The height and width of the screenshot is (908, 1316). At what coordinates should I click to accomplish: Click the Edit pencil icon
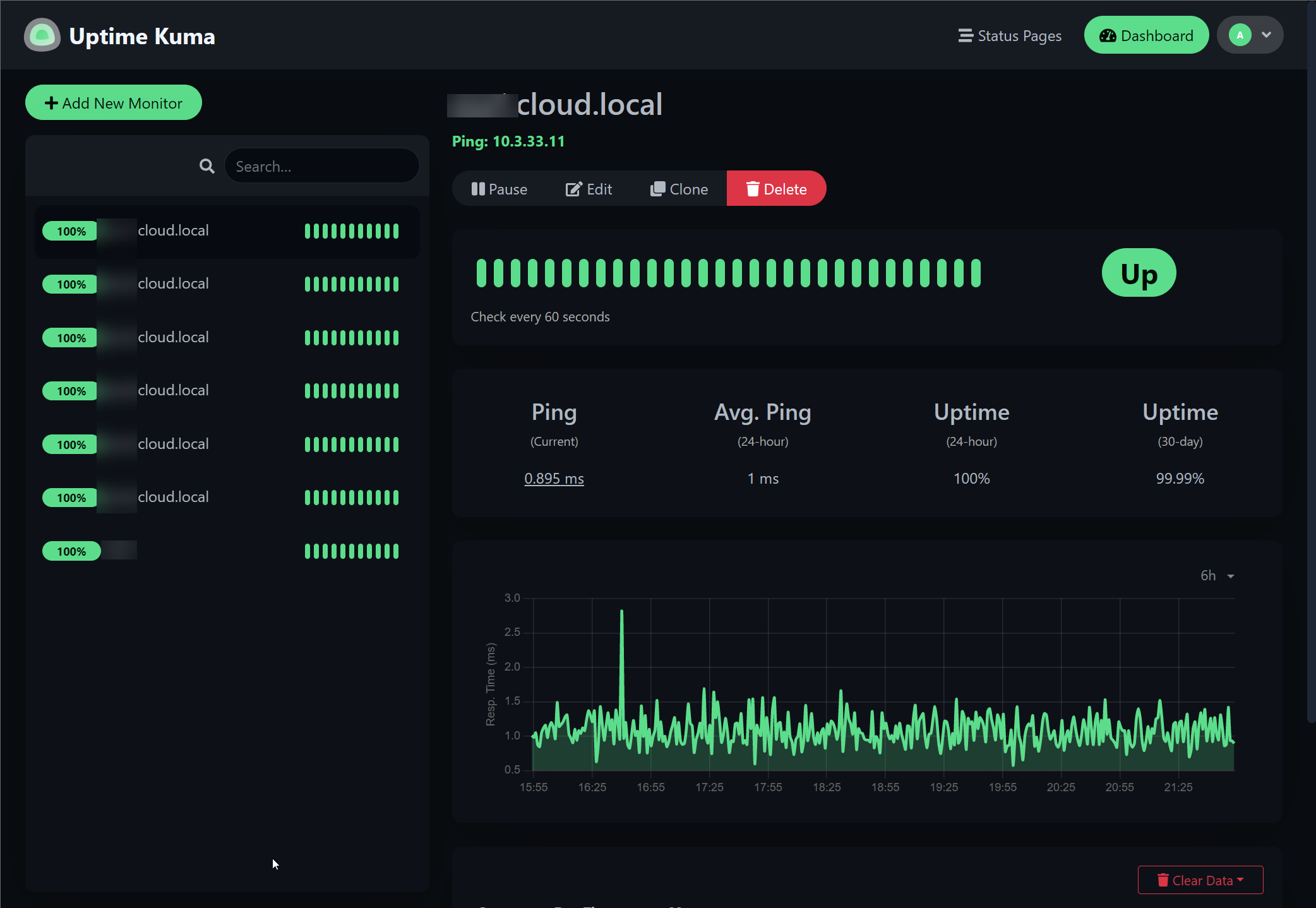573,189
